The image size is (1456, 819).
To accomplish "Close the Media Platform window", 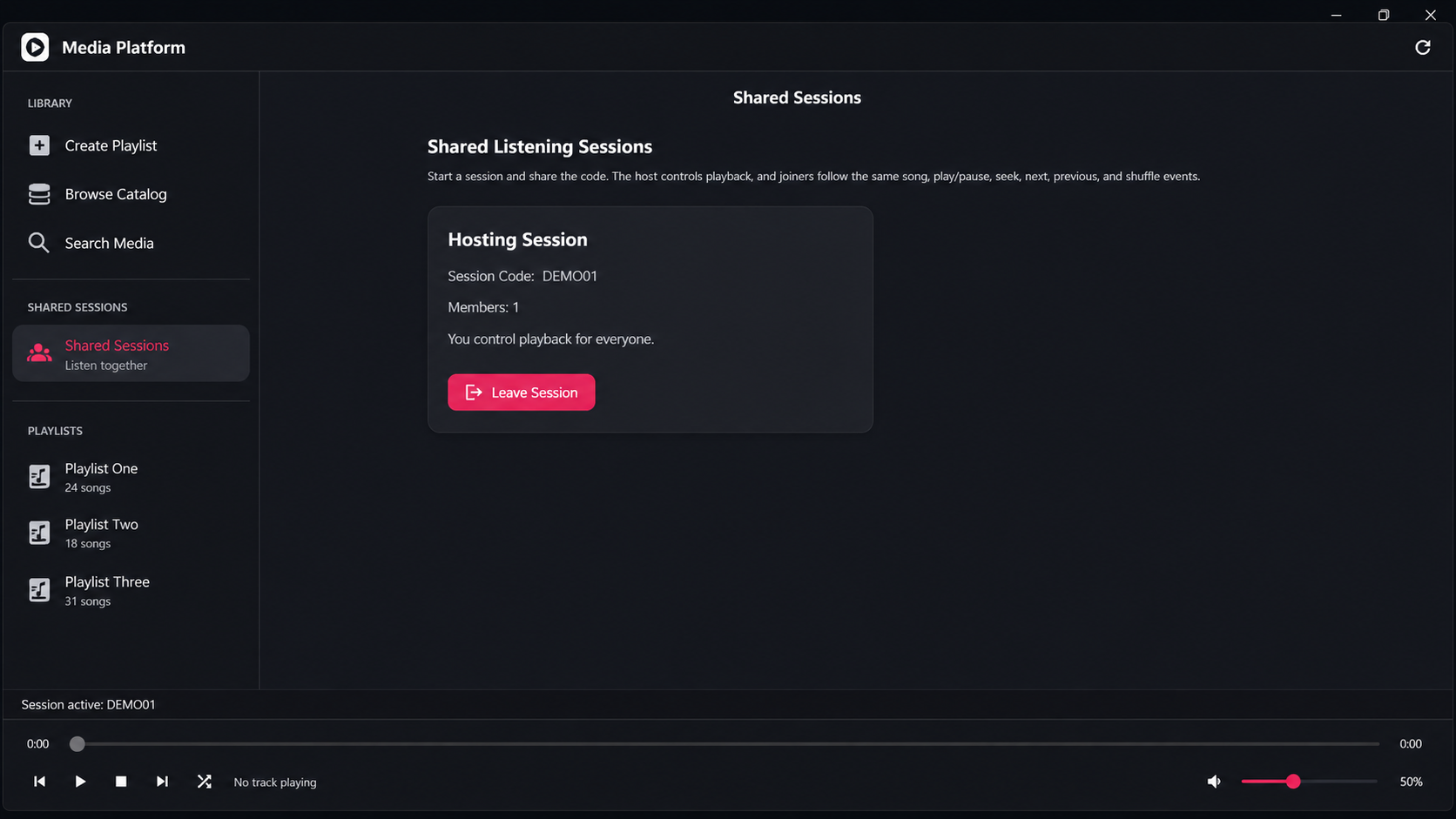I will [x=1430, y=15].
